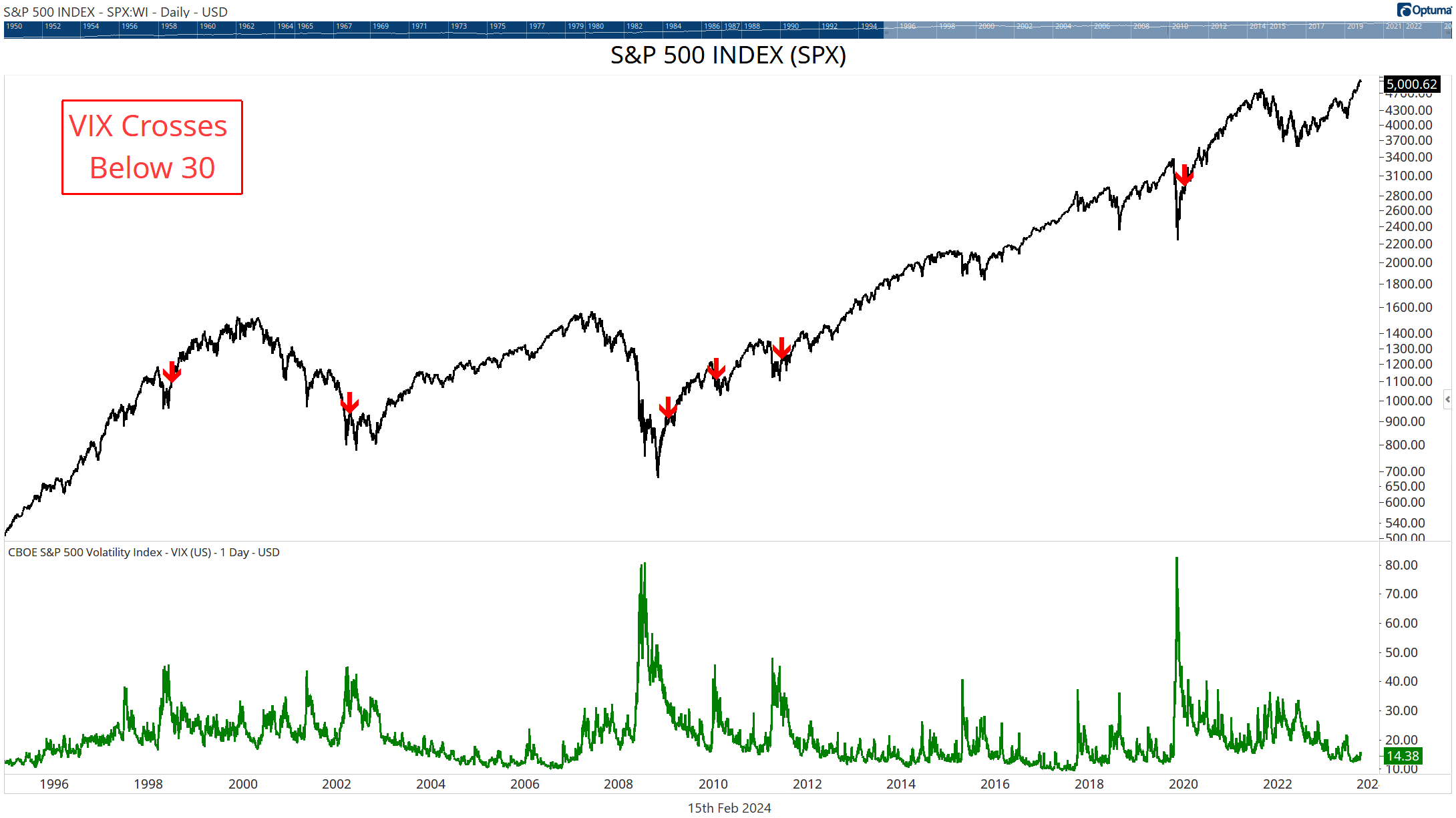1456x818 pixels.
Task: Select 2008 in the top overview strip
Action: (1141, 26)
